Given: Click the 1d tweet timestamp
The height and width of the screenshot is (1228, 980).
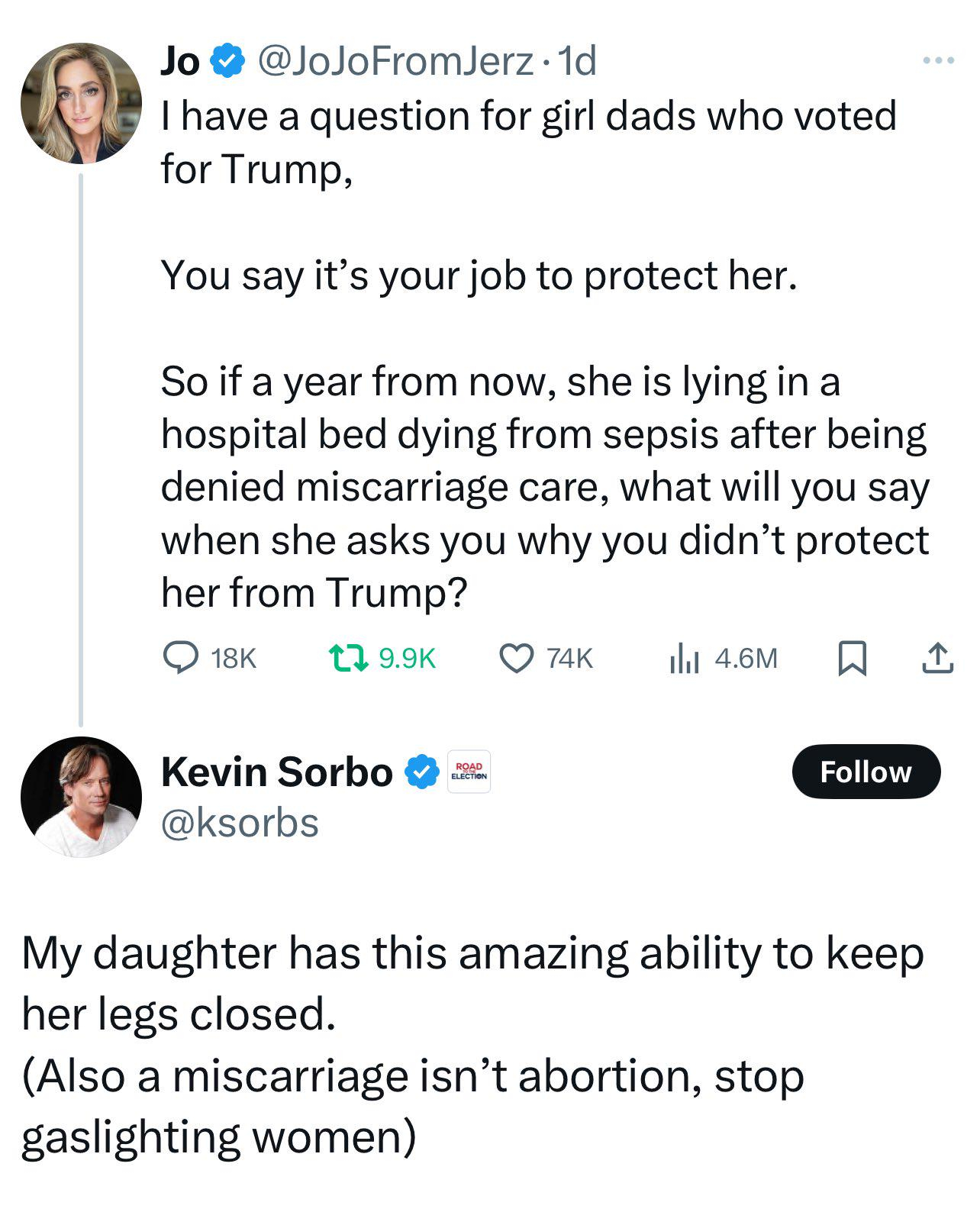Looking at the screenshot, I should [x=577, y=61].
